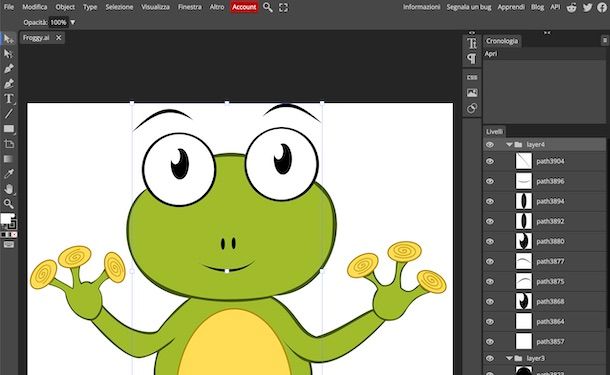Collapse the right panel with double arrows
Image resolution: width=610 pixels, height=375 pixels.
click(x=547, y=33)
